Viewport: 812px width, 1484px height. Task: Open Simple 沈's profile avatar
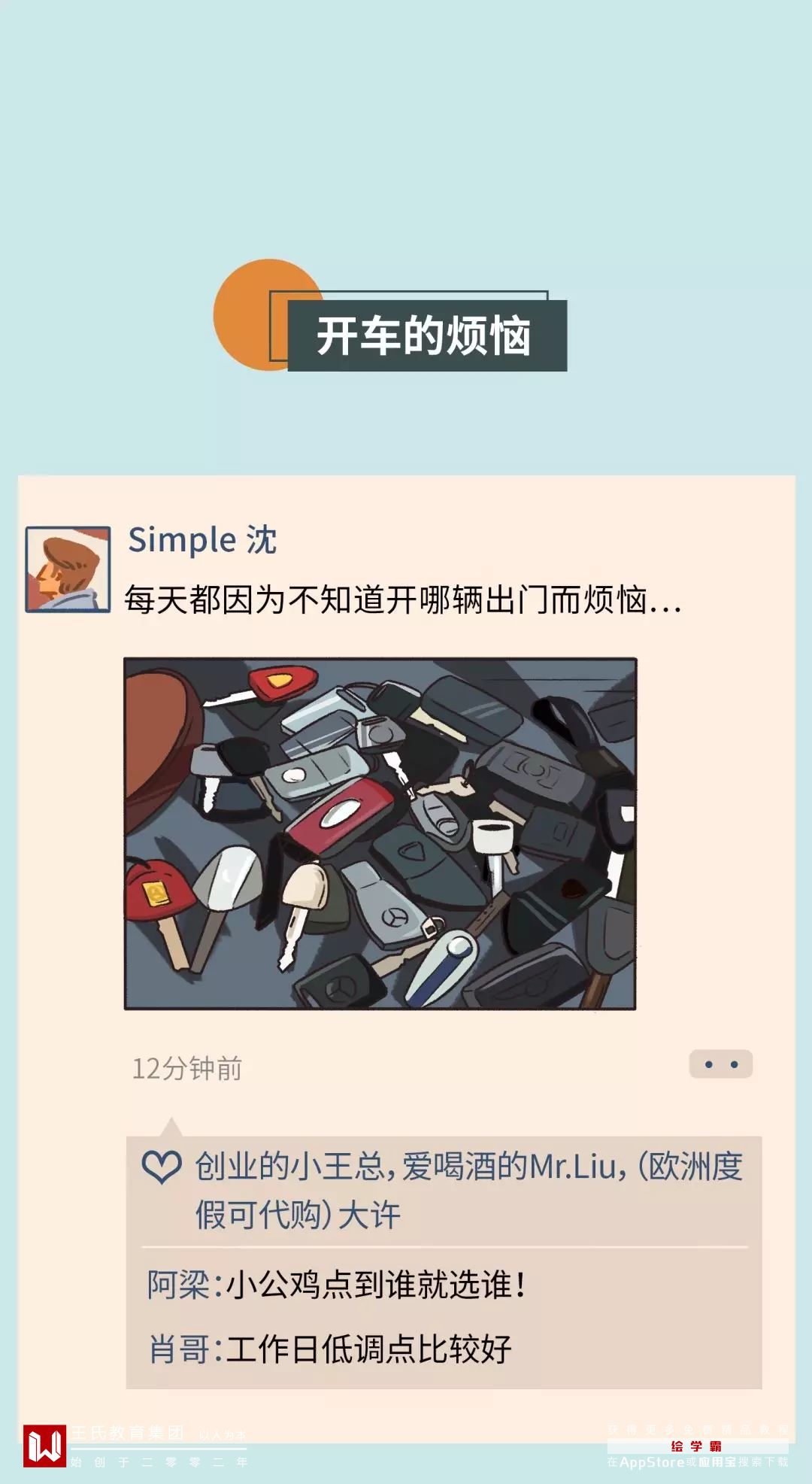[68, 569]
